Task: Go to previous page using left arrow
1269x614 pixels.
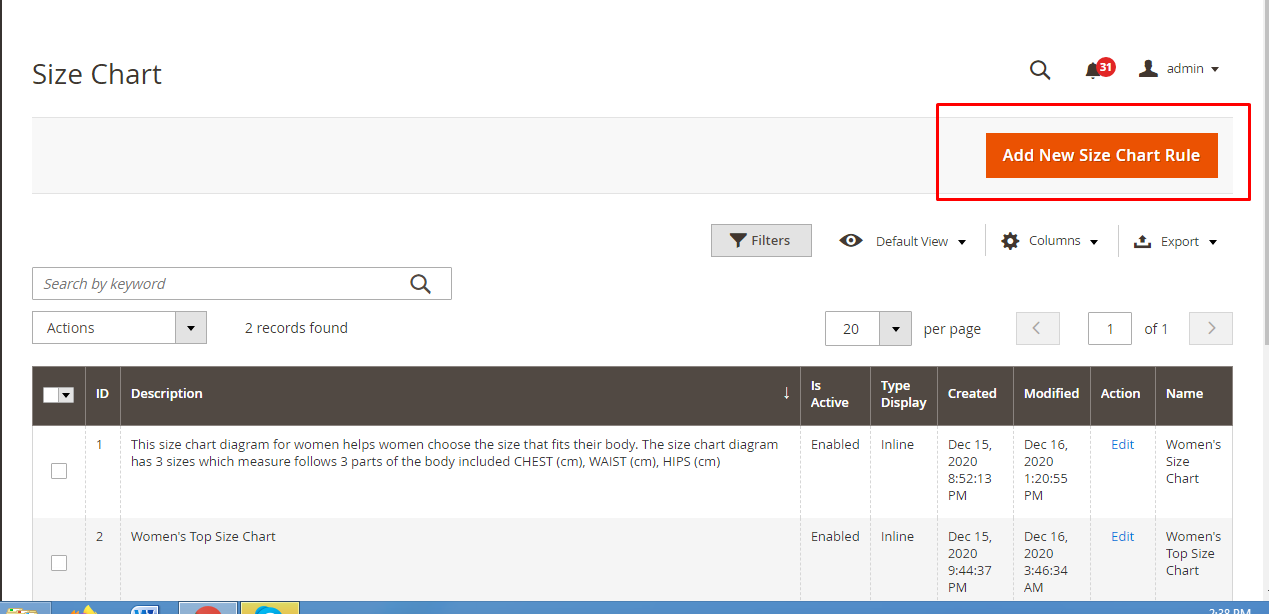Action: tap(1037, 328)
